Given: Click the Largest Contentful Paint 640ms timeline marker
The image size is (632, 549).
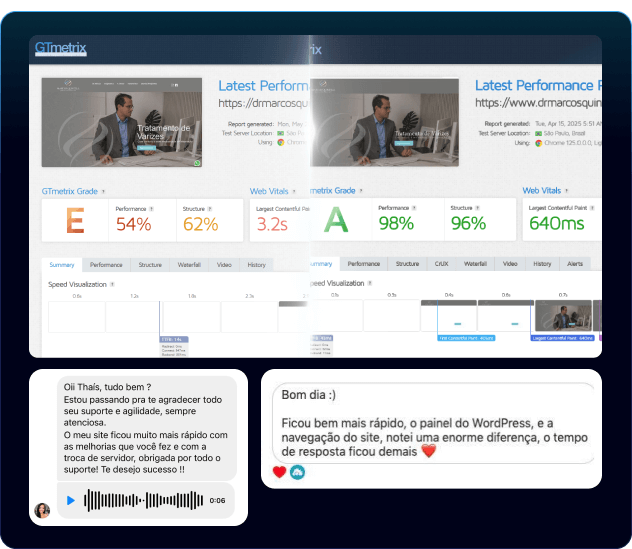Looking at the screenshot, I should (x=563, y=338).
